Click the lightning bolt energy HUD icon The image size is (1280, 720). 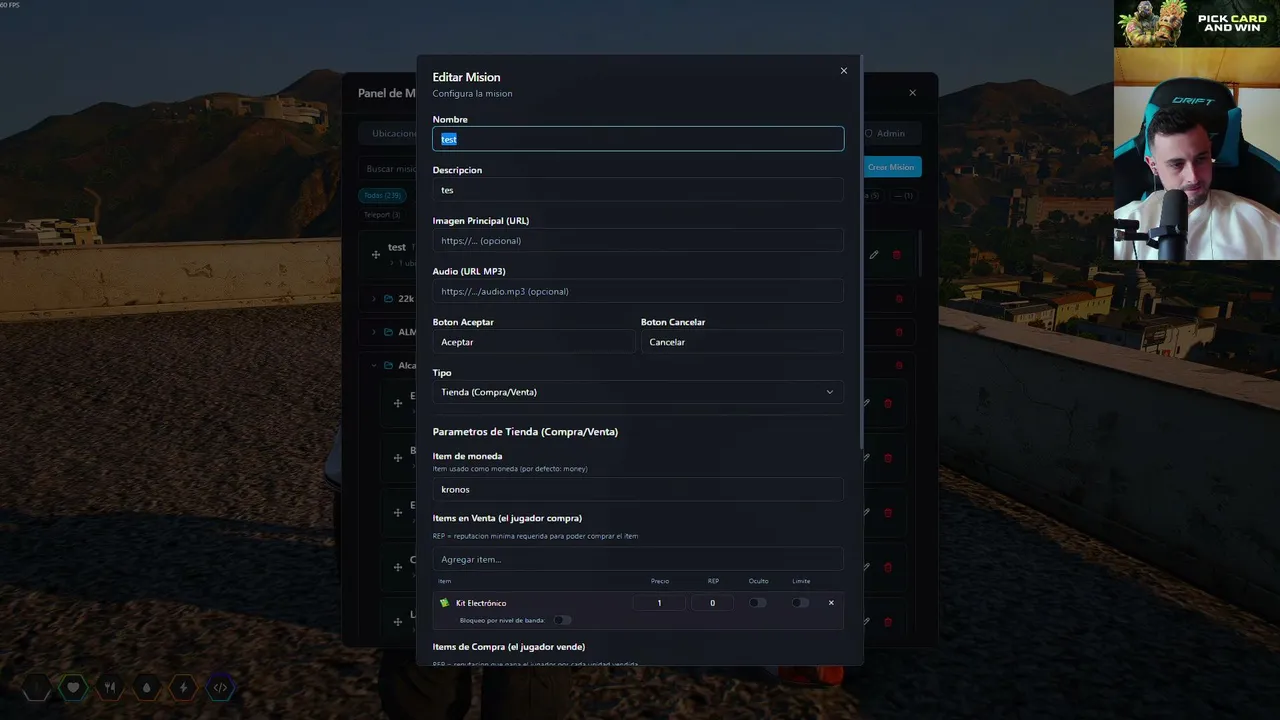coord(184,688)
